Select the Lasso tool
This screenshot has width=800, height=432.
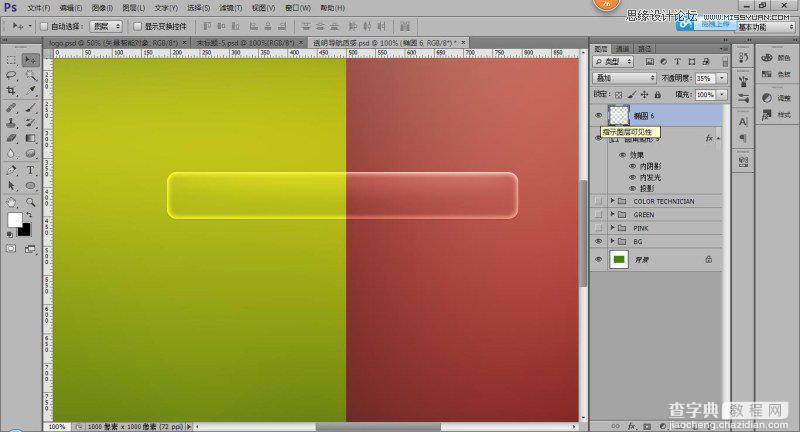(x=11, y=75)
